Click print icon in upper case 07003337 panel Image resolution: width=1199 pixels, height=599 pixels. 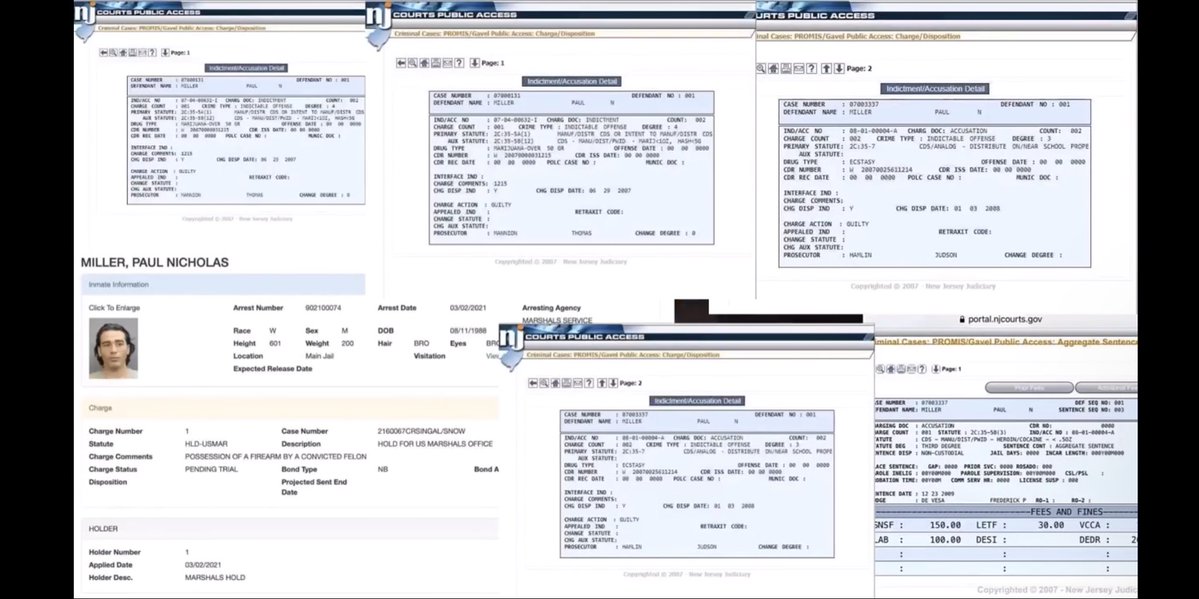tap(786, 68)
